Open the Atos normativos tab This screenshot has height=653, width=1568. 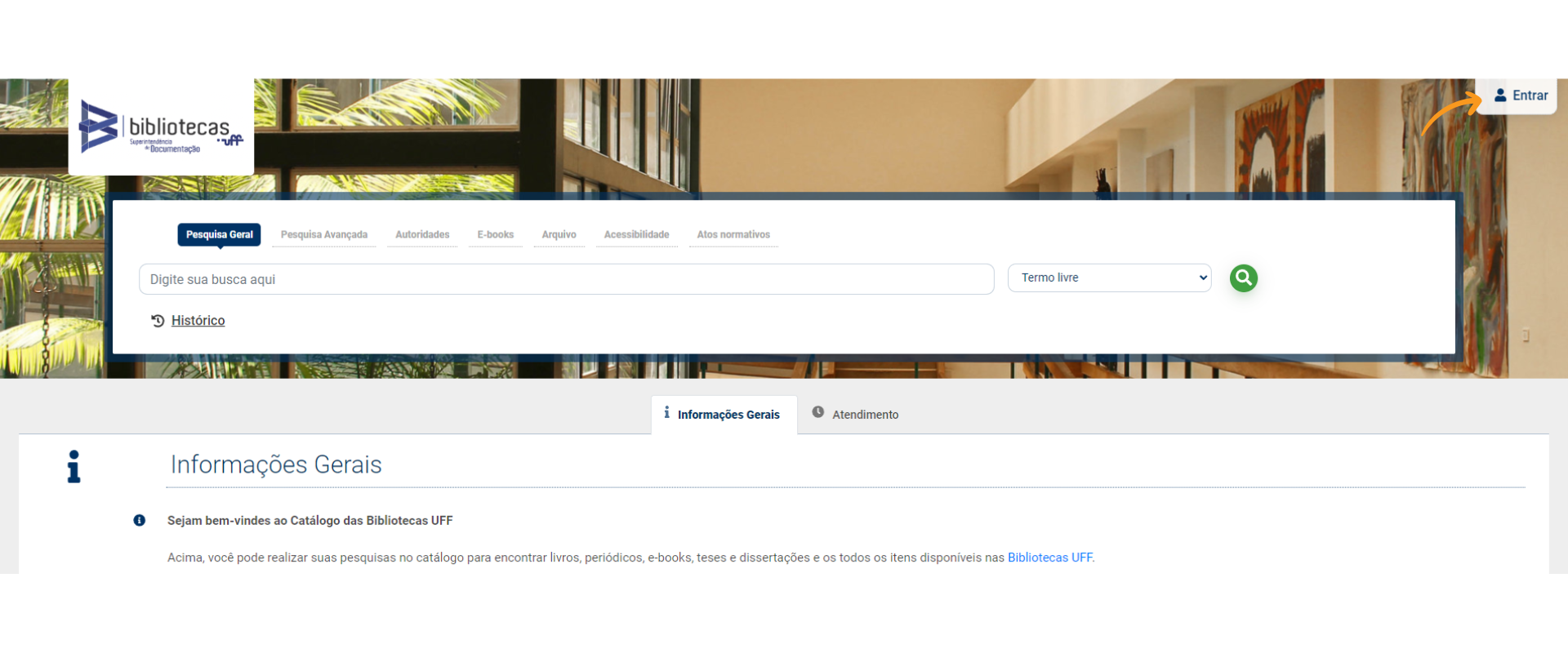pos(733,235)
